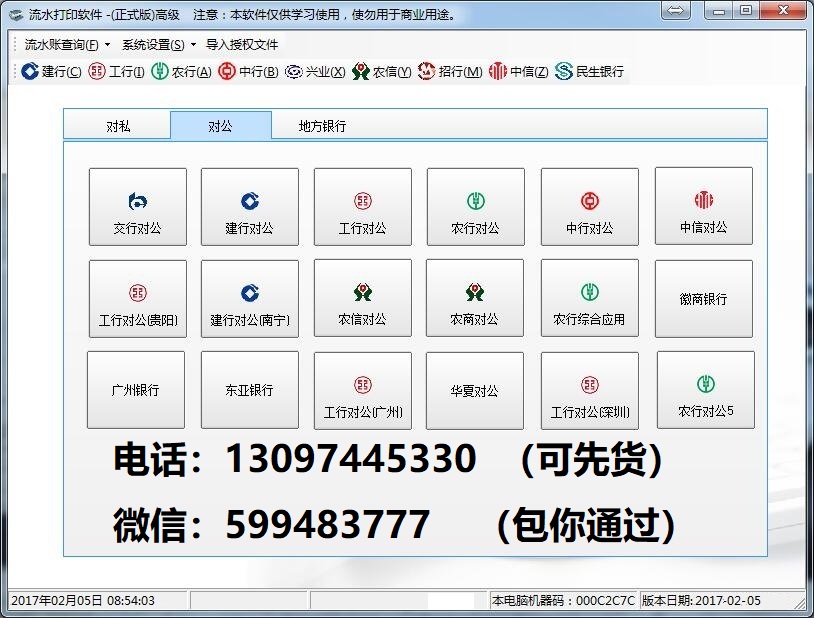This screenshot has height=618, width=814.
Task: Choose the 建行对公(南宁) template
Action: tap(250, 299)
